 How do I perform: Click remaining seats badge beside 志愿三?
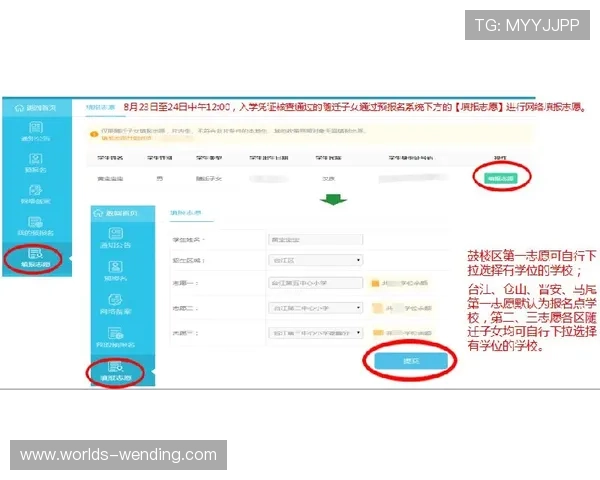click(402, 333)
